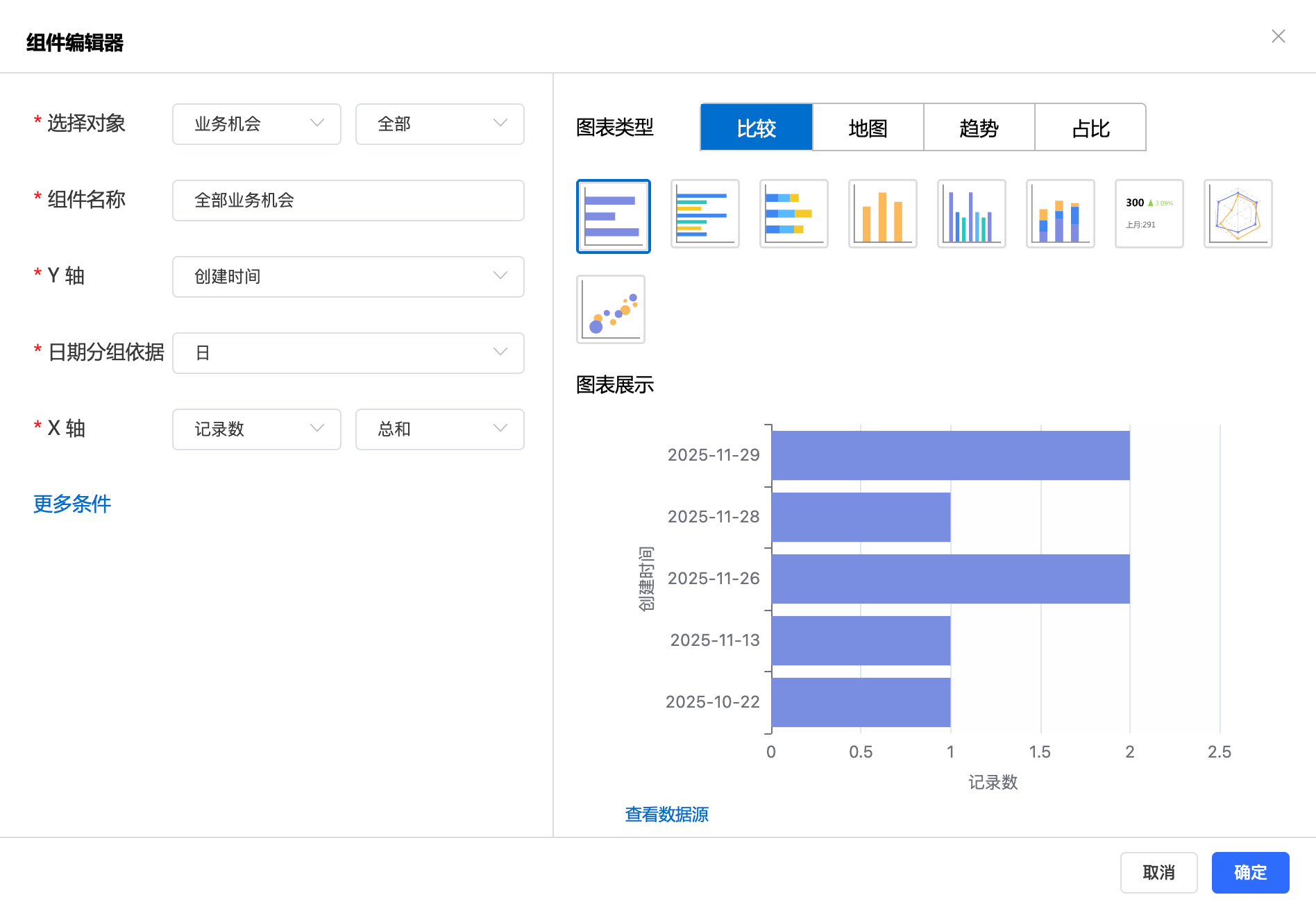The width and height of the screenshot is (1316, 913).
Task: Open the 查看数据源 link
Action: pos(666,814)
